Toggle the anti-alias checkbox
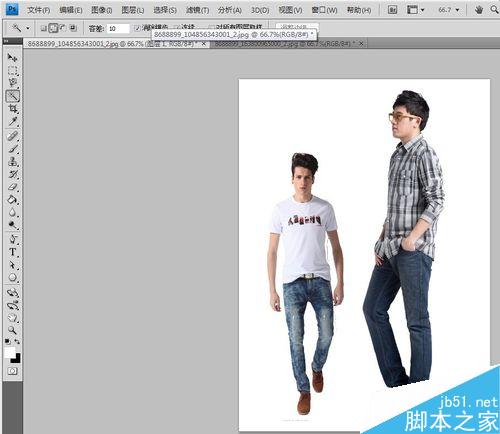The width and height of the screenshot is (500, 434). click(x=137, y=28)
